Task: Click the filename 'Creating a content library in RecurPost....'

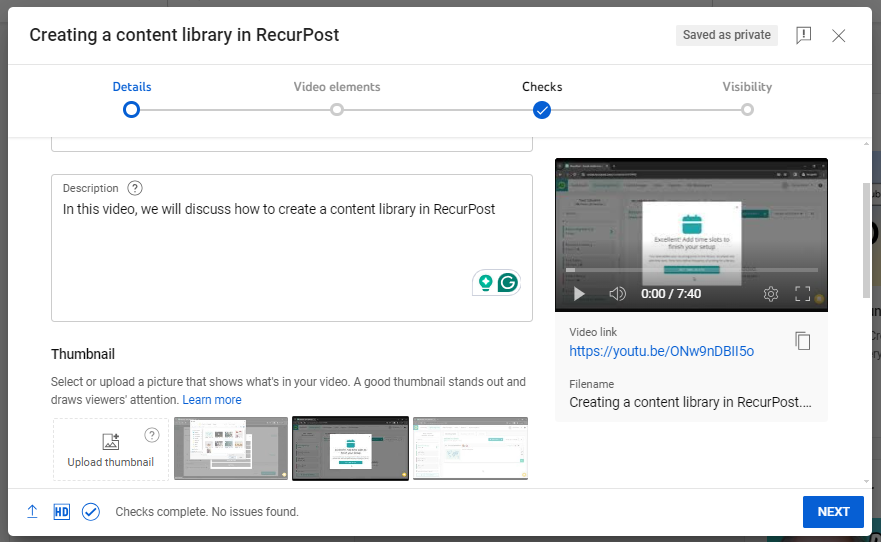Action: tap(690, 402)
